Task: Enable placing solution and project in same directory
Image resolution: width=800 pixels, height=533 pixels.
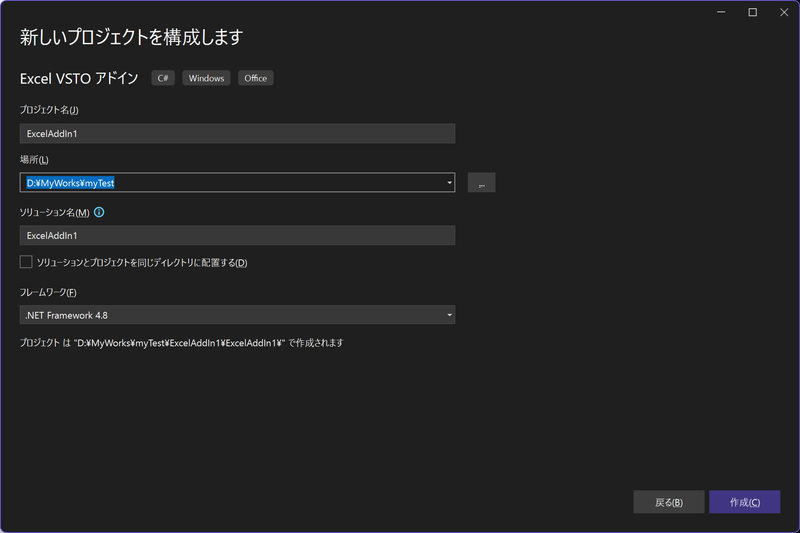Action: pos(26,262)
